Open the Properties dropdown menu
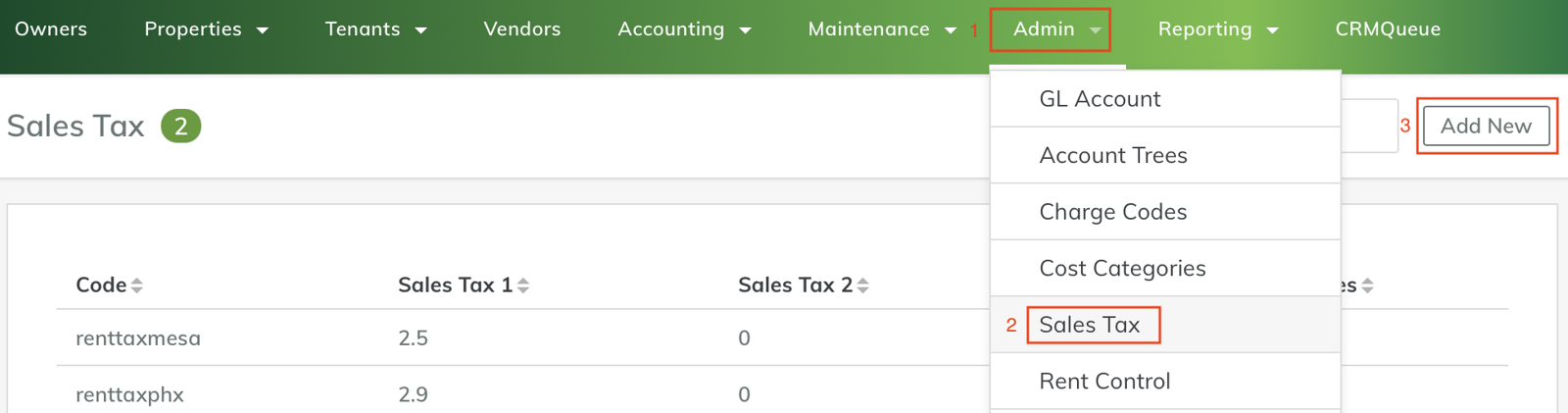 pos(206,29)
